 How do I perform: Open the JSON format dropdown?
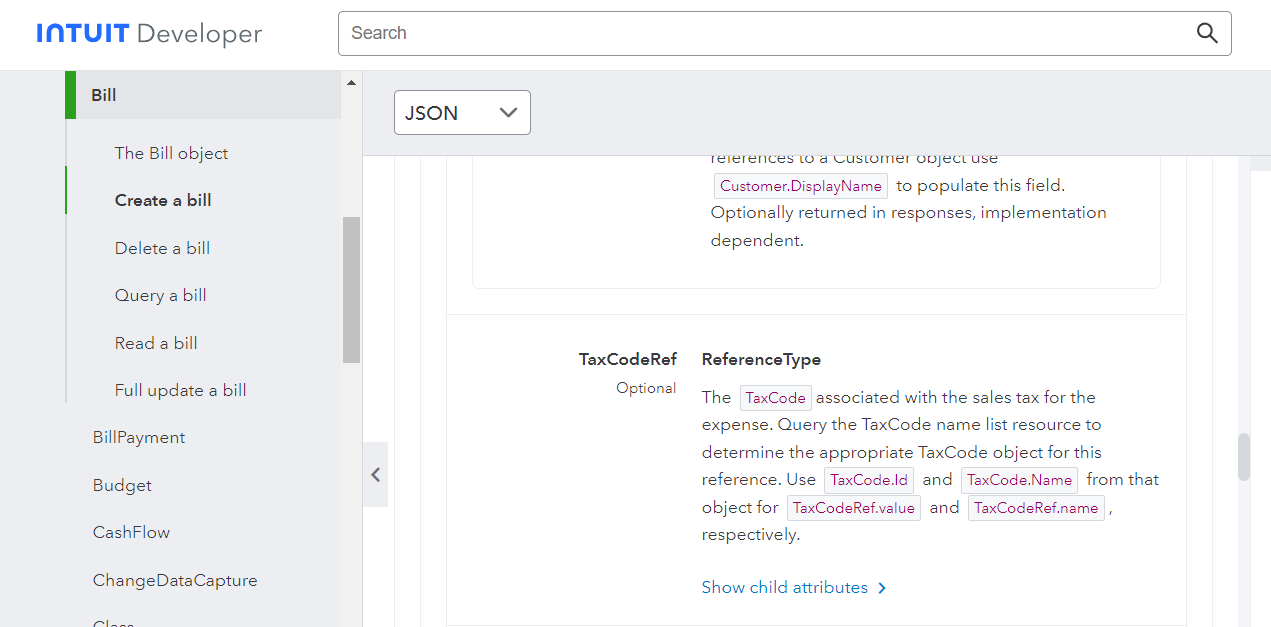(462, 113)
